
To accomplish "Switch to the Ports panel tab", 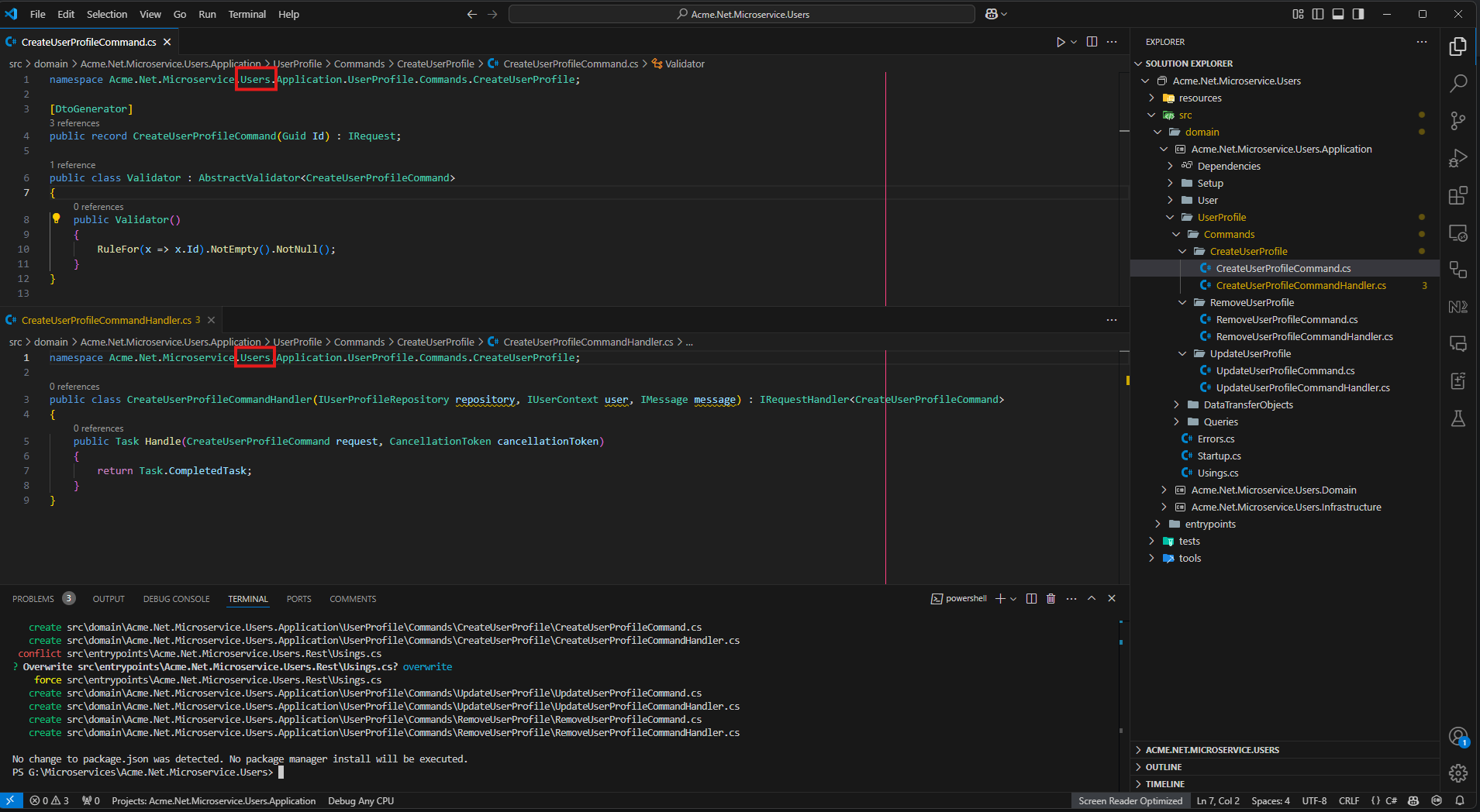I will click(x=298, y=599).
